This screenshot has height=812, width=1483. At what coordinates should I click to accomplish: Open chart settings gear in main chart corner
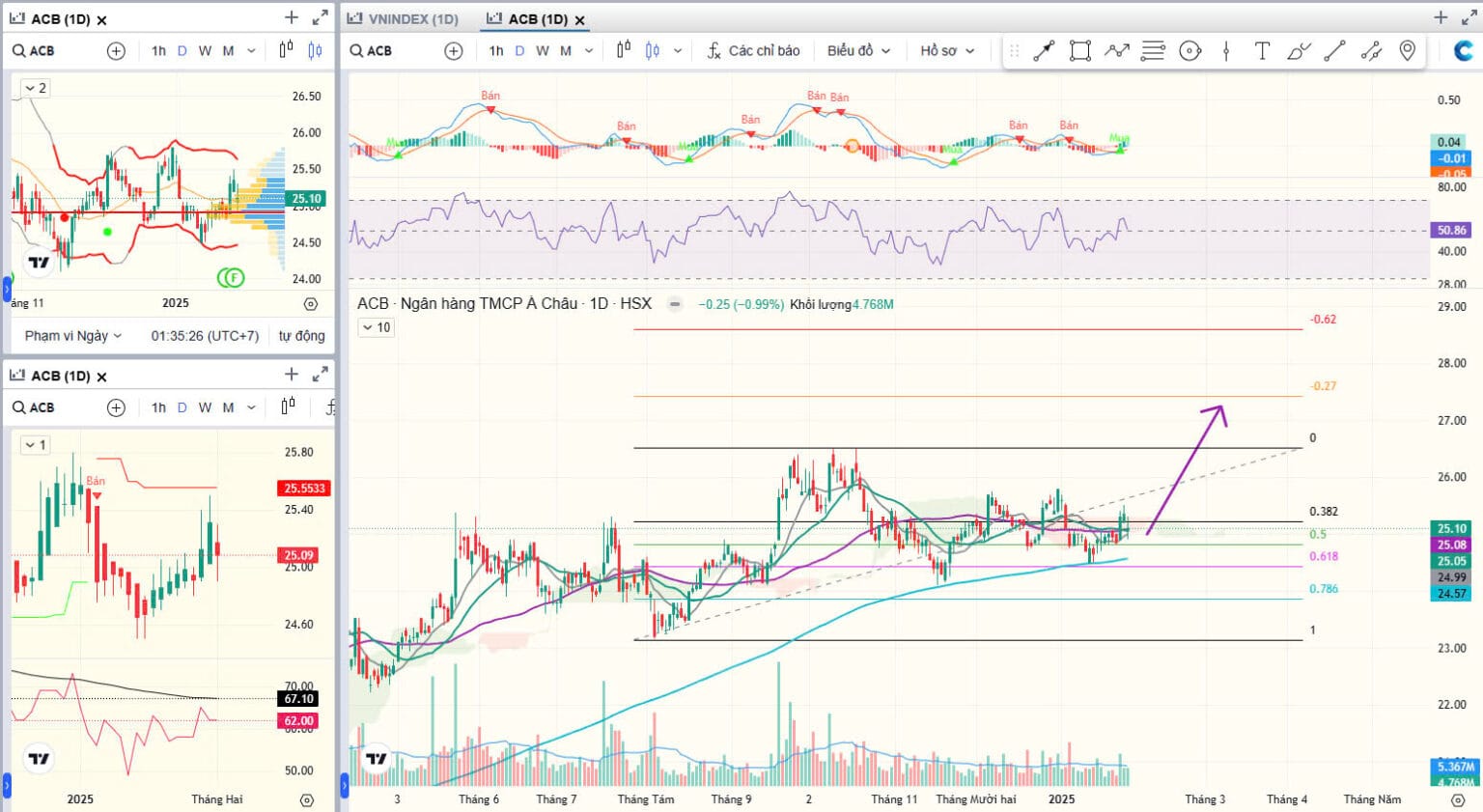1458,800
